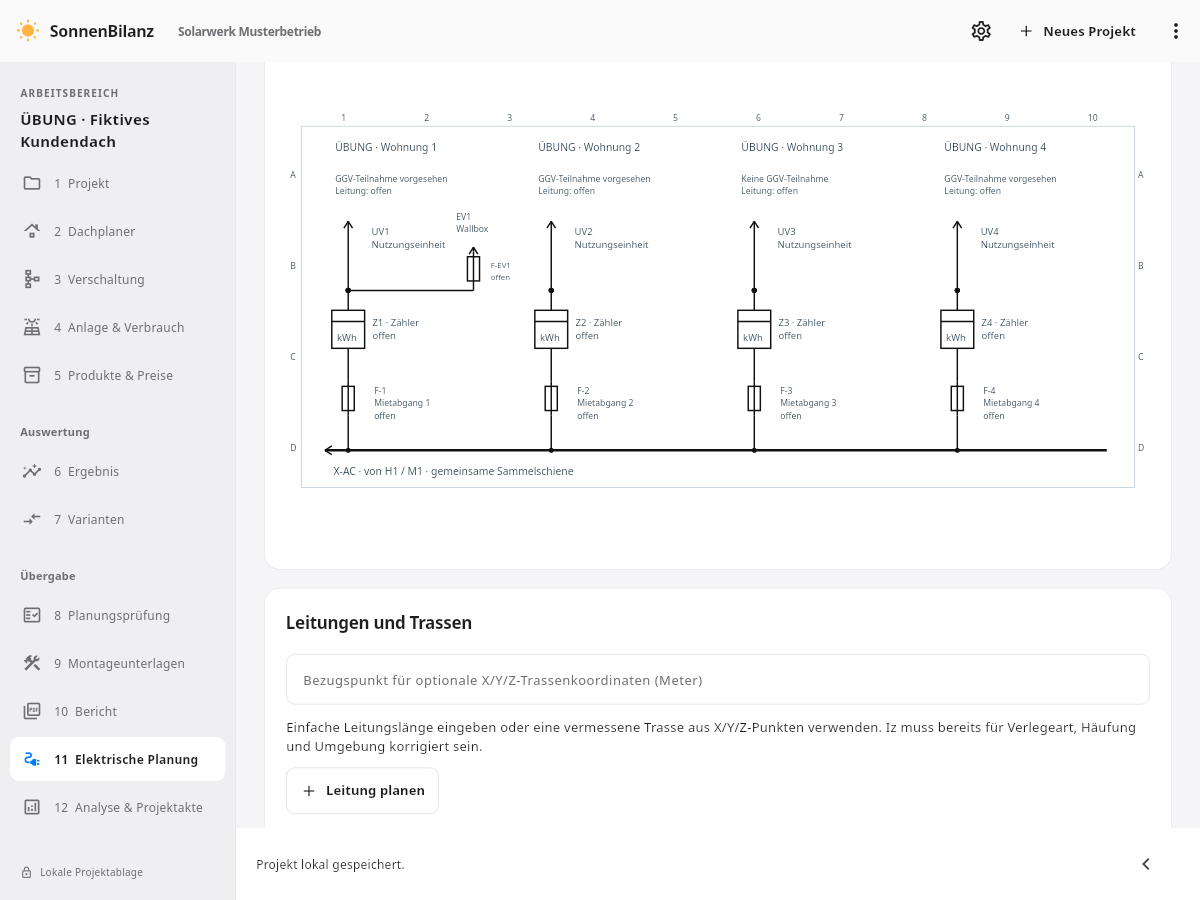Click the bar chart icon beside Analyse & Projektakte
Screen dimensions: 1200x900
(32, 807)
